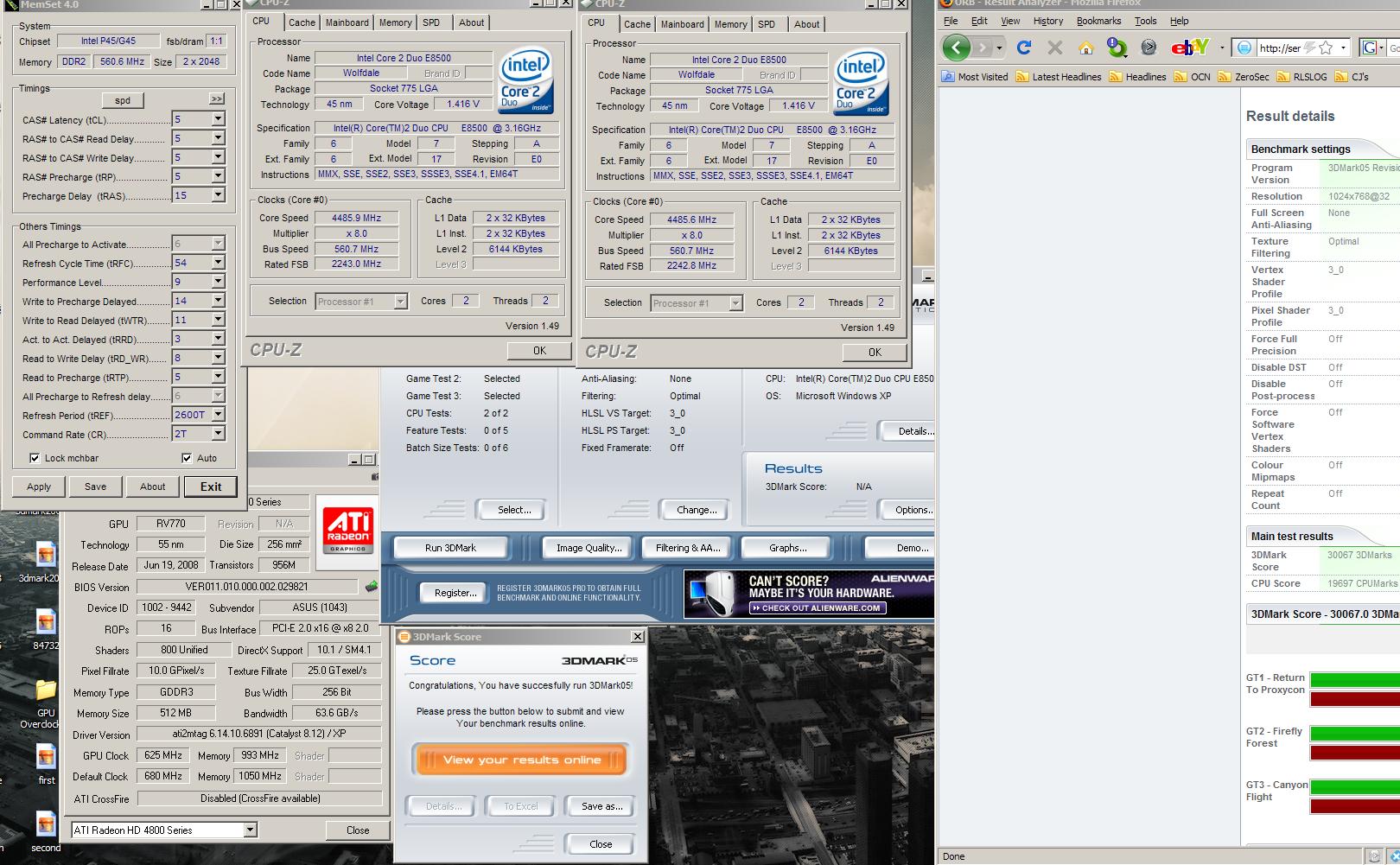The image size is (1400, 865).
Task: Open the ZeroSec feed bookmark
Action: coord(1244,77)
